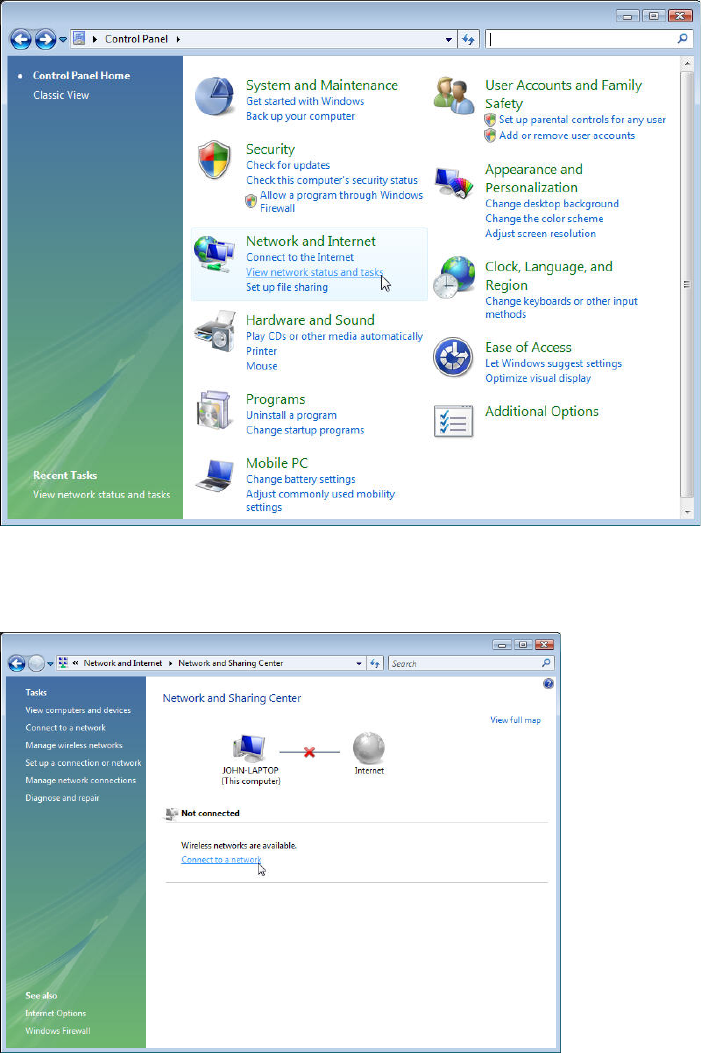Click the Network and Internet globe icon
The image size is (701, 1053).
214,253
